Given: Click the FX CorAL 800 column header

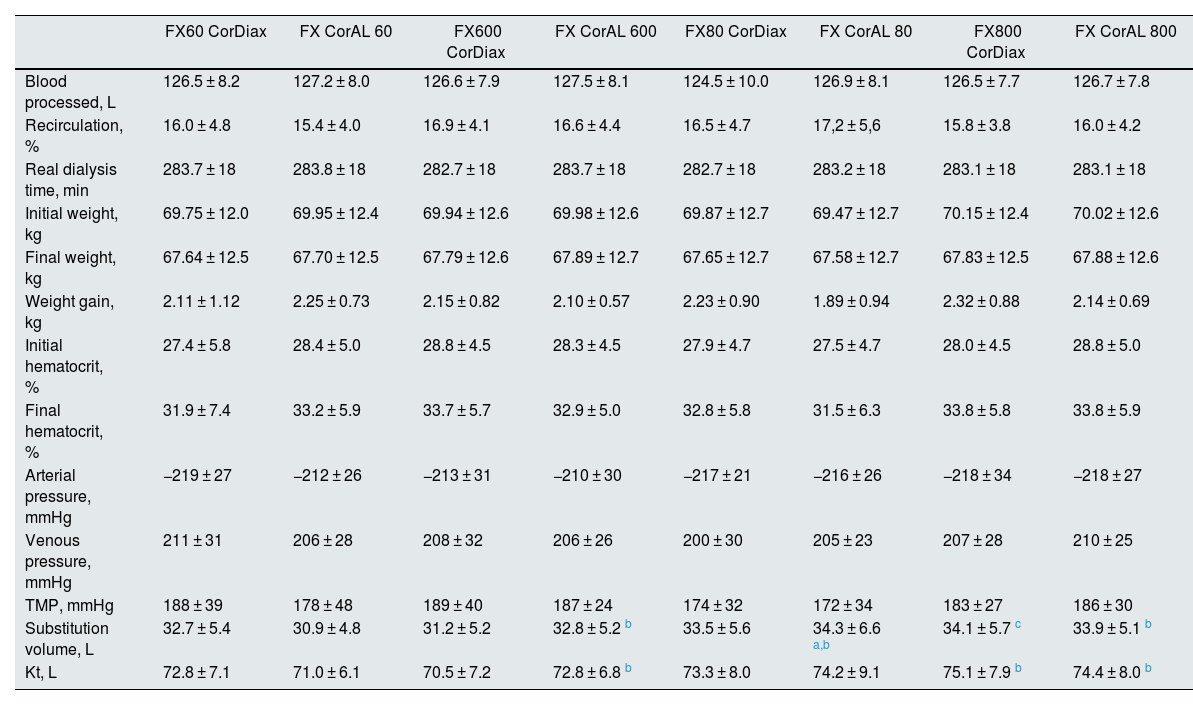Looking at the screenshot, I should (x=1126, y=31).
